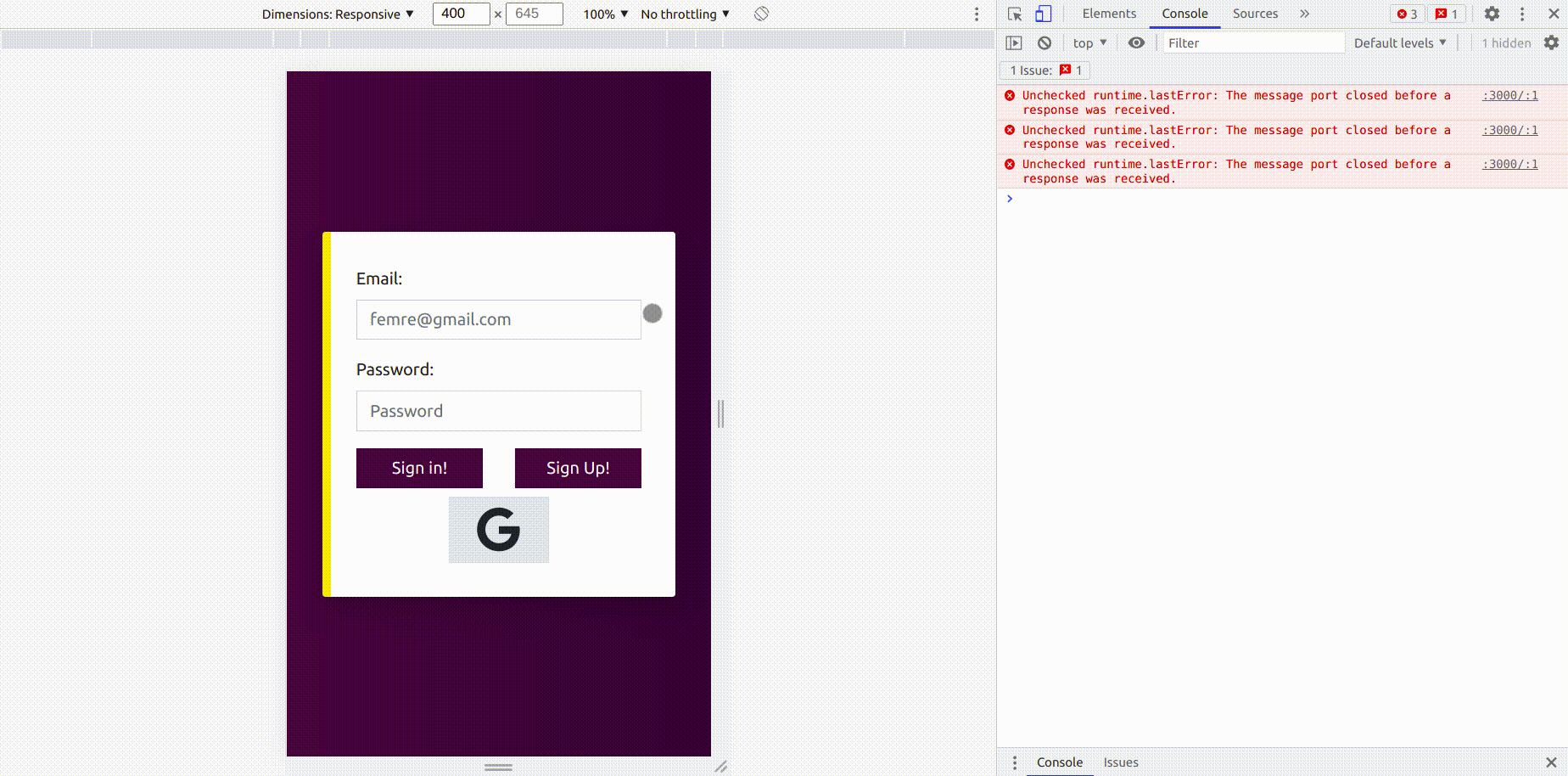This screenshot has height=776, width=1568.
Task: Open the No throttling dropdown
Action: 686,14
